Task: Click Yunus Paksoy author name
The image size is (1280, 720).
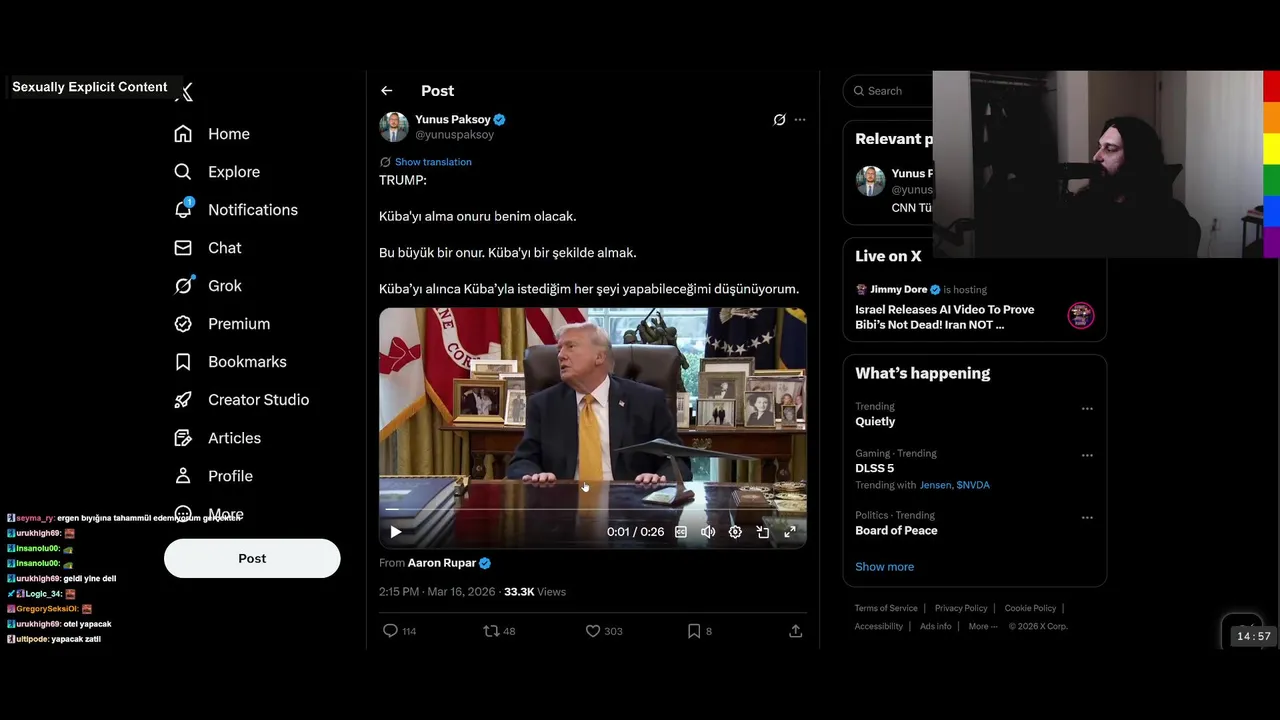Action: [453, 119]
